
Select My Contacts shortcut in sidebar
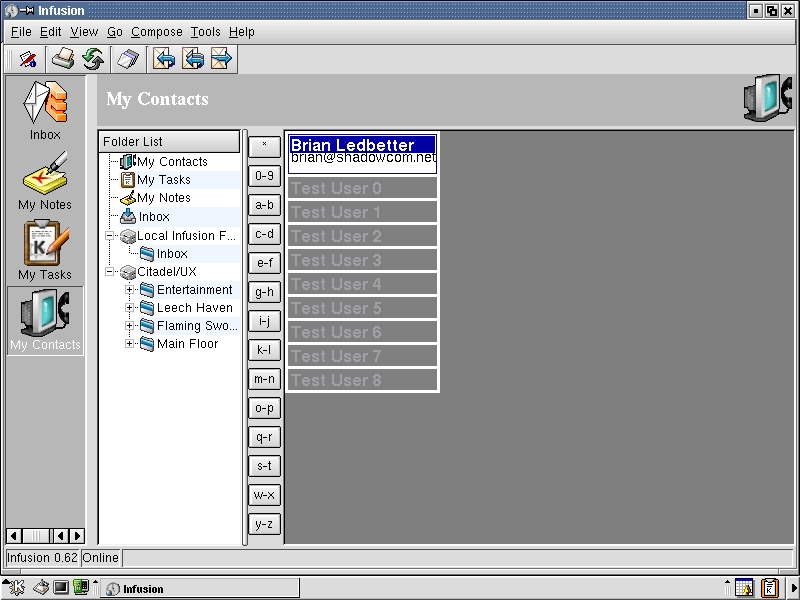click(45, 320)
